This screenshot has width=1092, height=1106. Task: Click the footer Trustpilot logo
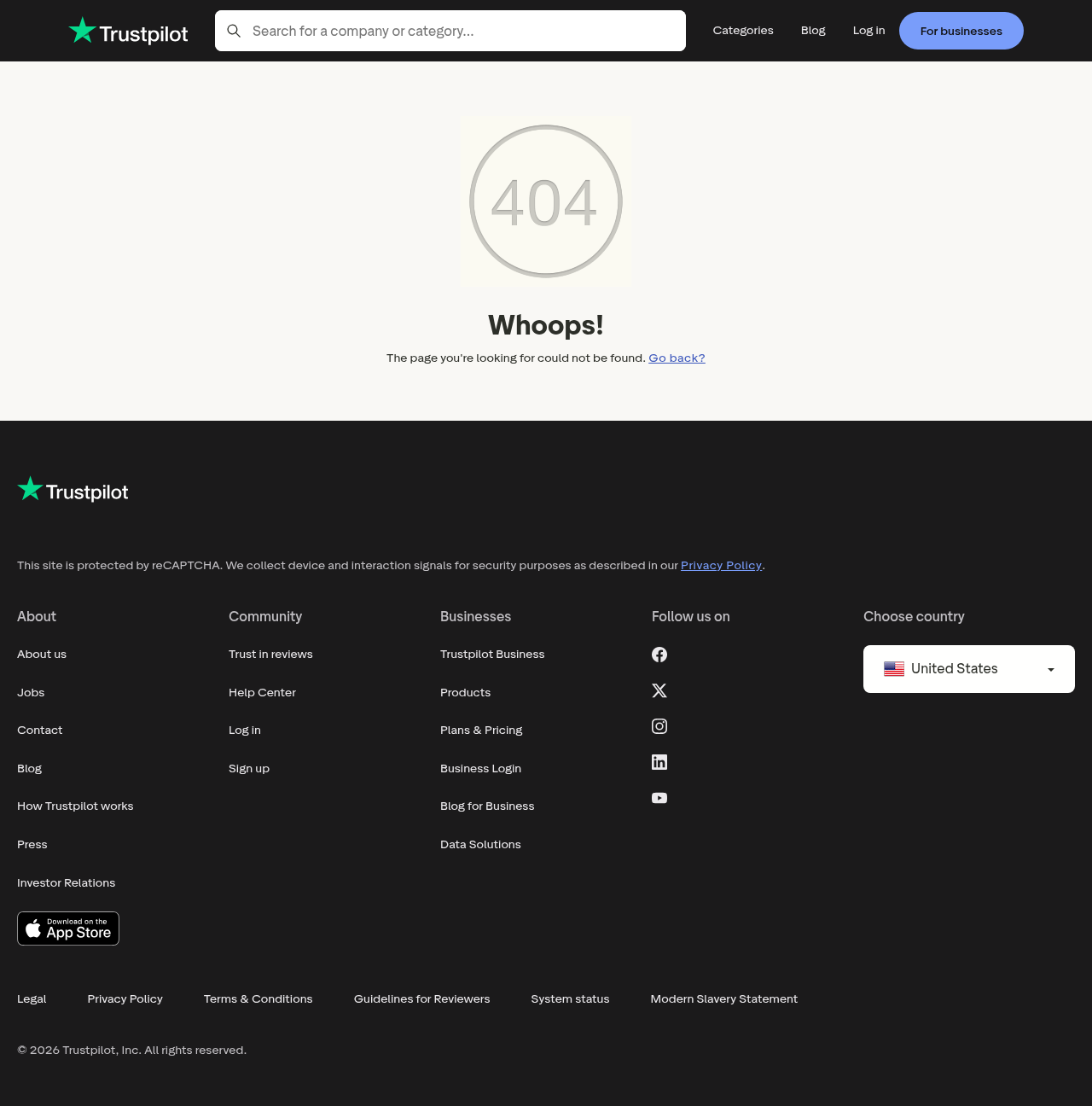(x=73, y=490)
